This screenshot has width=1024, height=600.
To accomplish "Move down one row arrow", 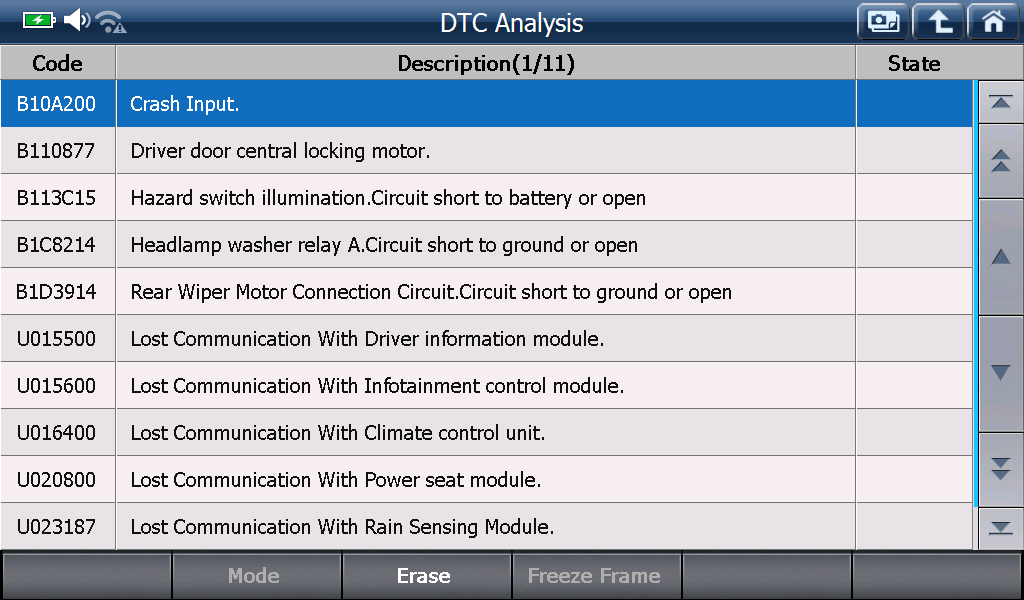I will (1000, 373).
